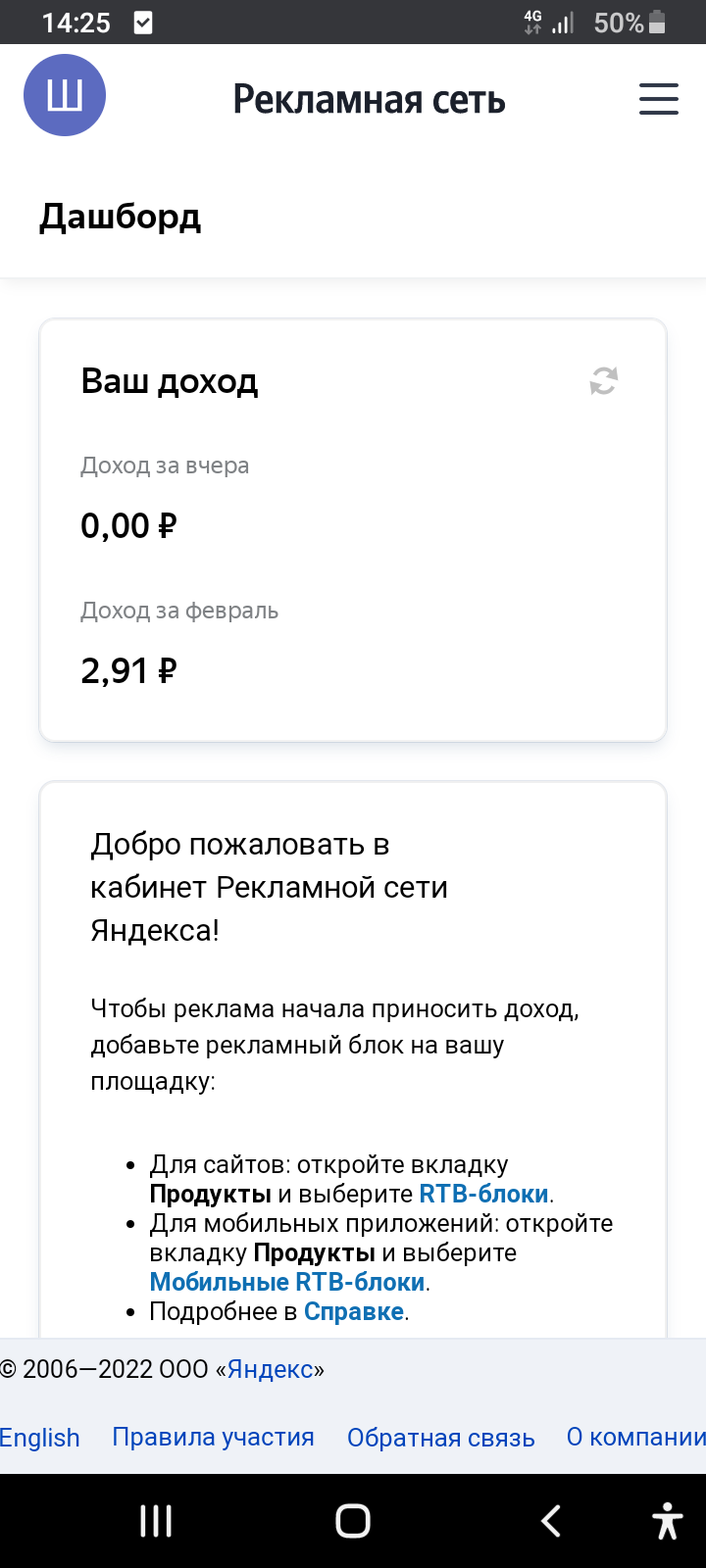Open the hamburger menu
This screenshot has height=1568, width=706.
click(x=658, y=99)
